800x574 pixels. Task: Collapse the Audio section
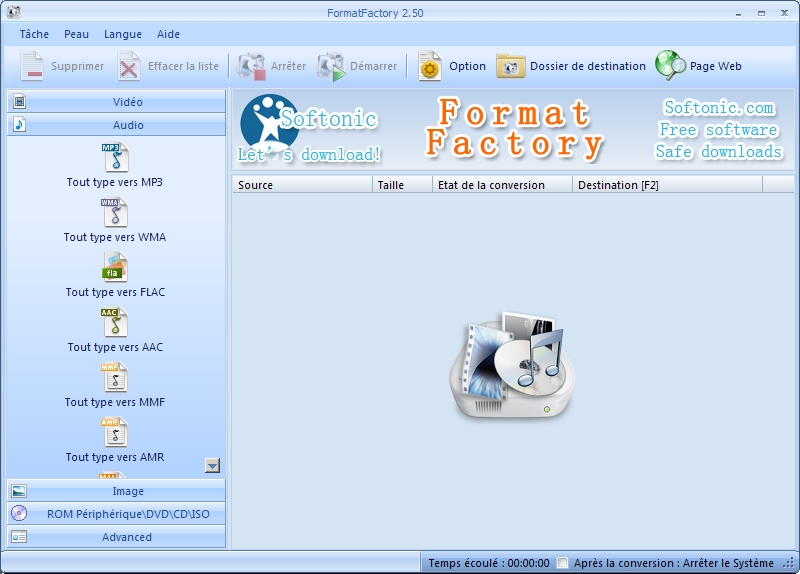click(x=116, y=124)
